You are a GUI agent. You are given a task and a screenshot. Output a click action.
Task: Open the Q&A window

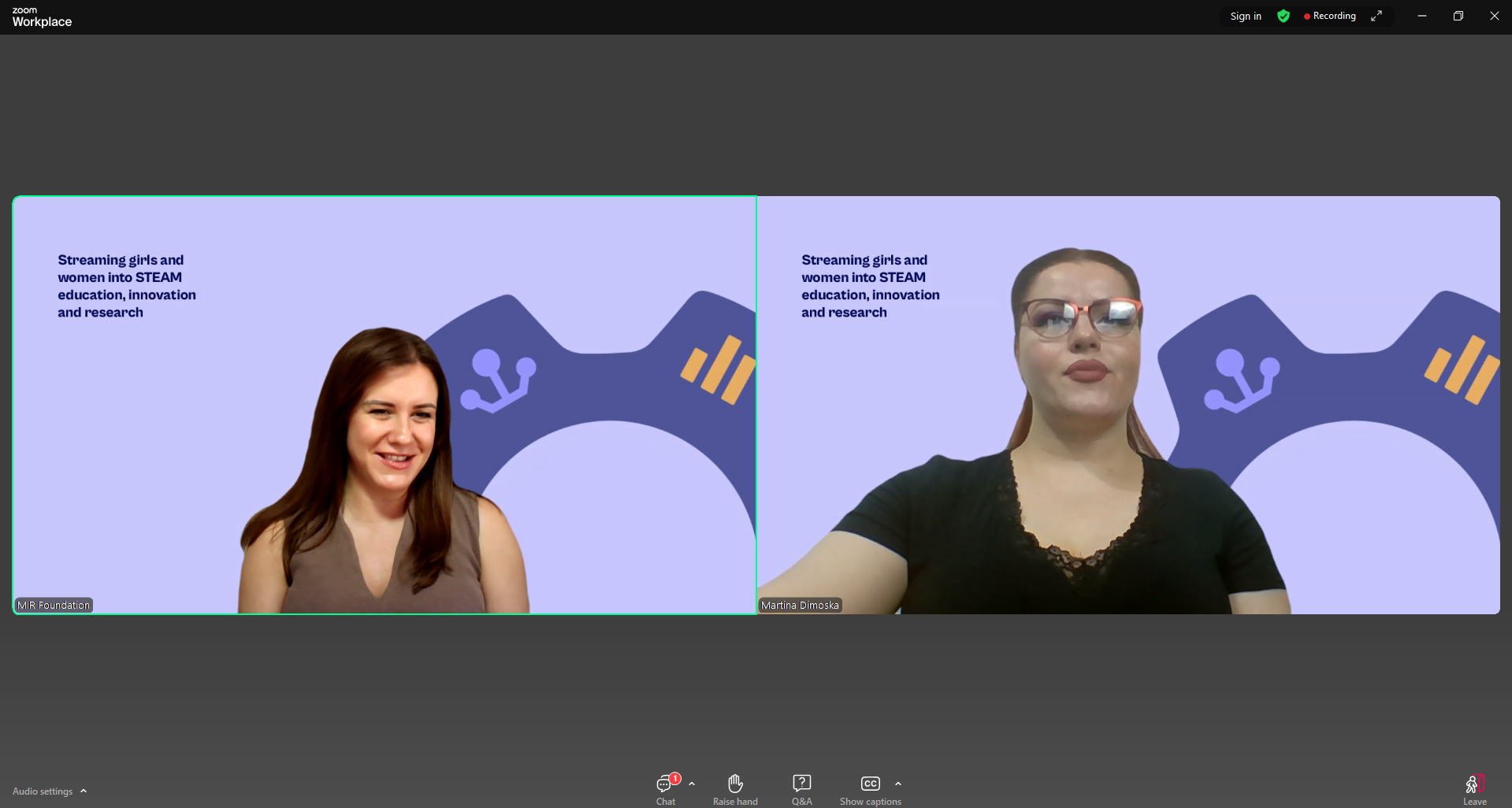pyautogui.click(x=801, y=789)
